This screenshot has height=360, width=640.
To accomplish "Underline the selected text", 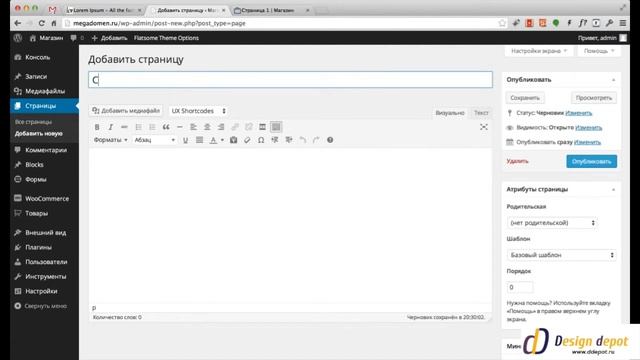I will tap(185, 140).
